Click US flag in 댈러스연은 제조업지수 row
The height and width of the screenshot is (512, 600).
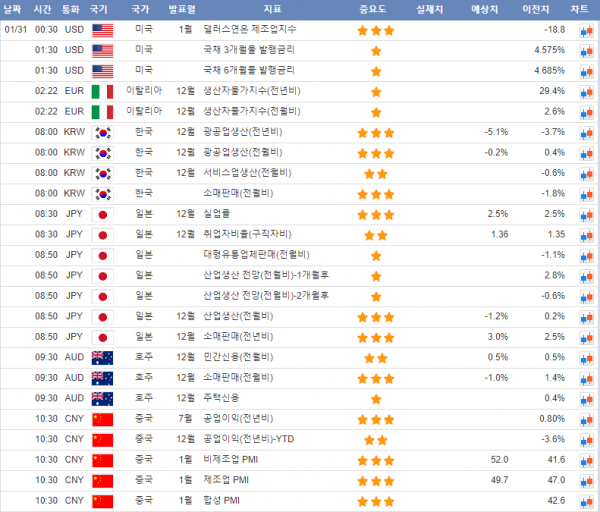102,30
